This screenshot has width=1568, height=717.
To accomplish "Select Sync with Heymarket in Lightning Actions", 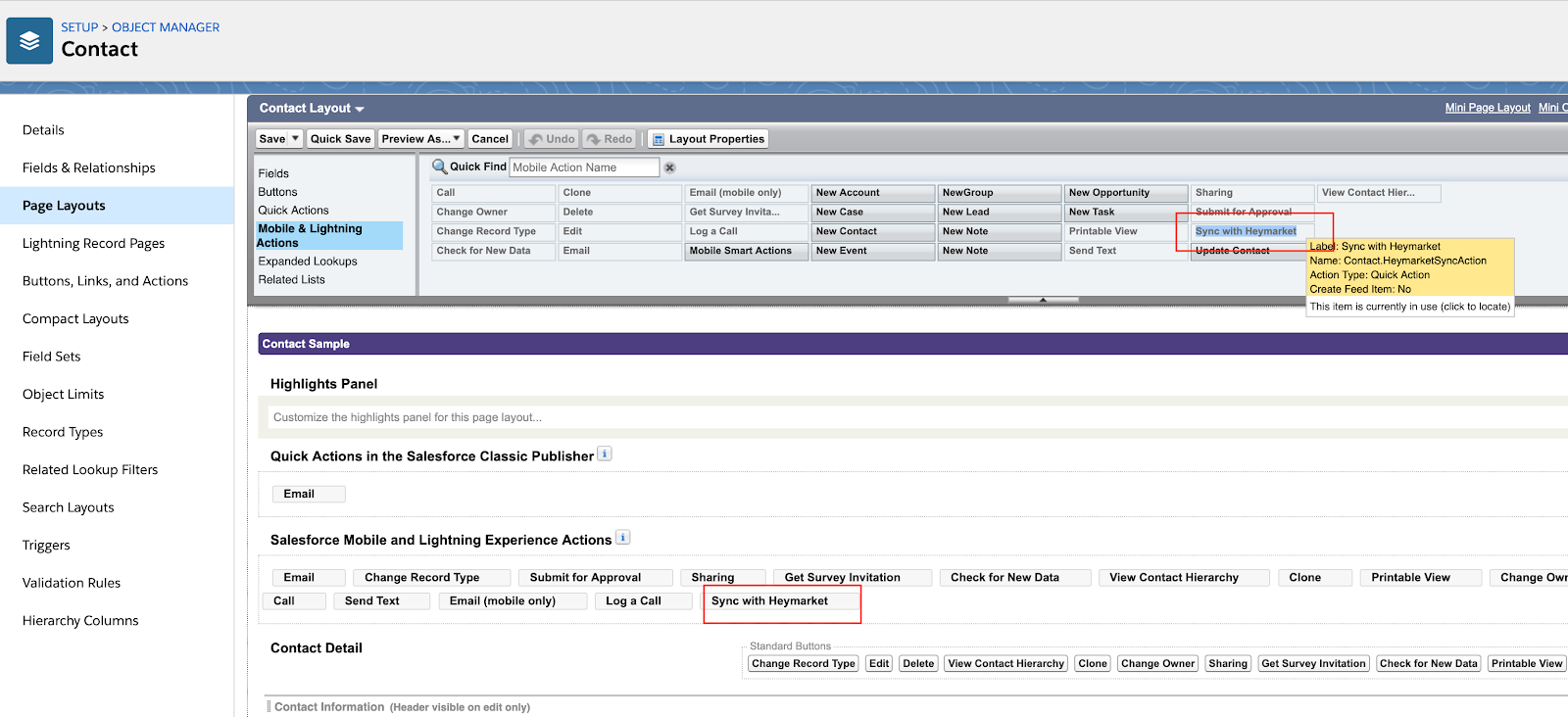I will coord(781,601).
